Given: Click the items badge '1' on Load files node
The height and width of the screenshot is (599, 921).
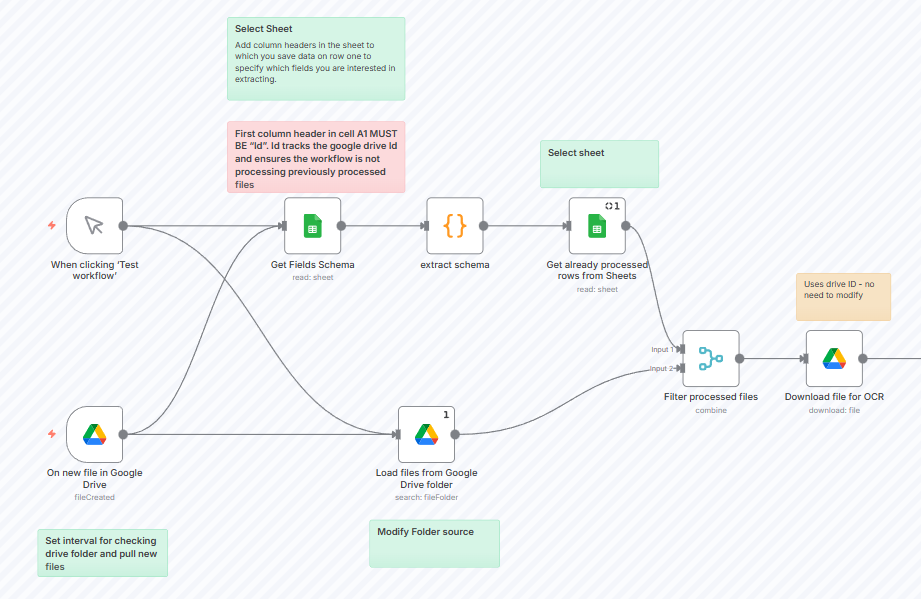Looking at the screenshot, I should pos(446,412).
